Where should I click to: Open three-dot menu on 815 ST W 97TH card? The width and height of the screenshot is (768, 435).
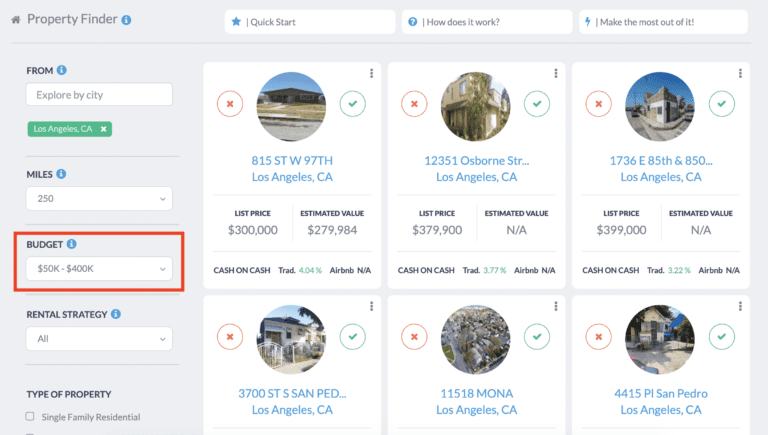click(x=371, y=73)
